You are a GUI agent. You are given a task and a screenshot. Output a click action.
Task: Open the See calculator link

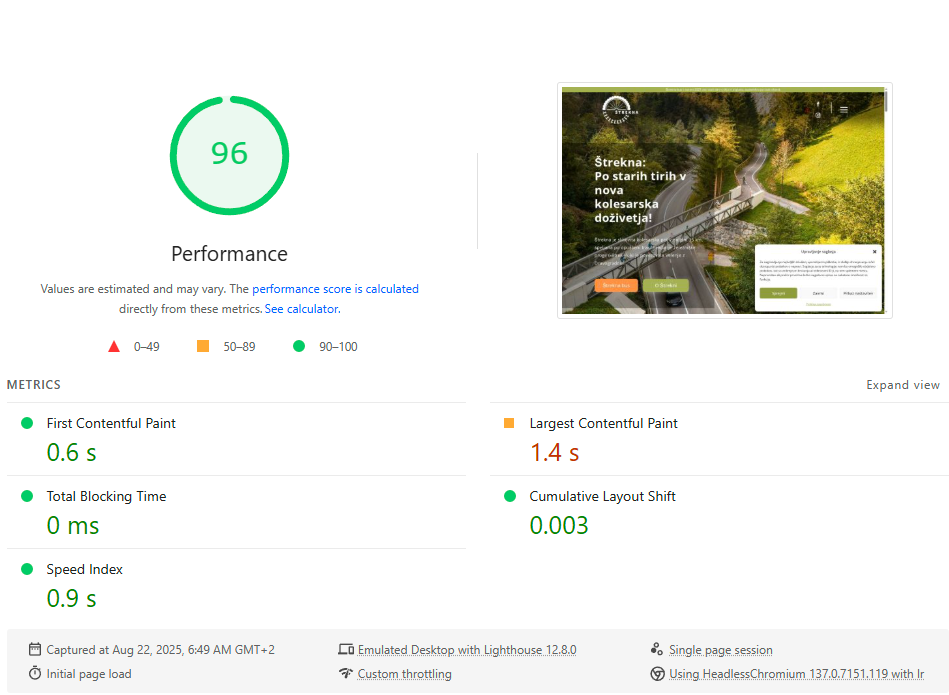301,310
